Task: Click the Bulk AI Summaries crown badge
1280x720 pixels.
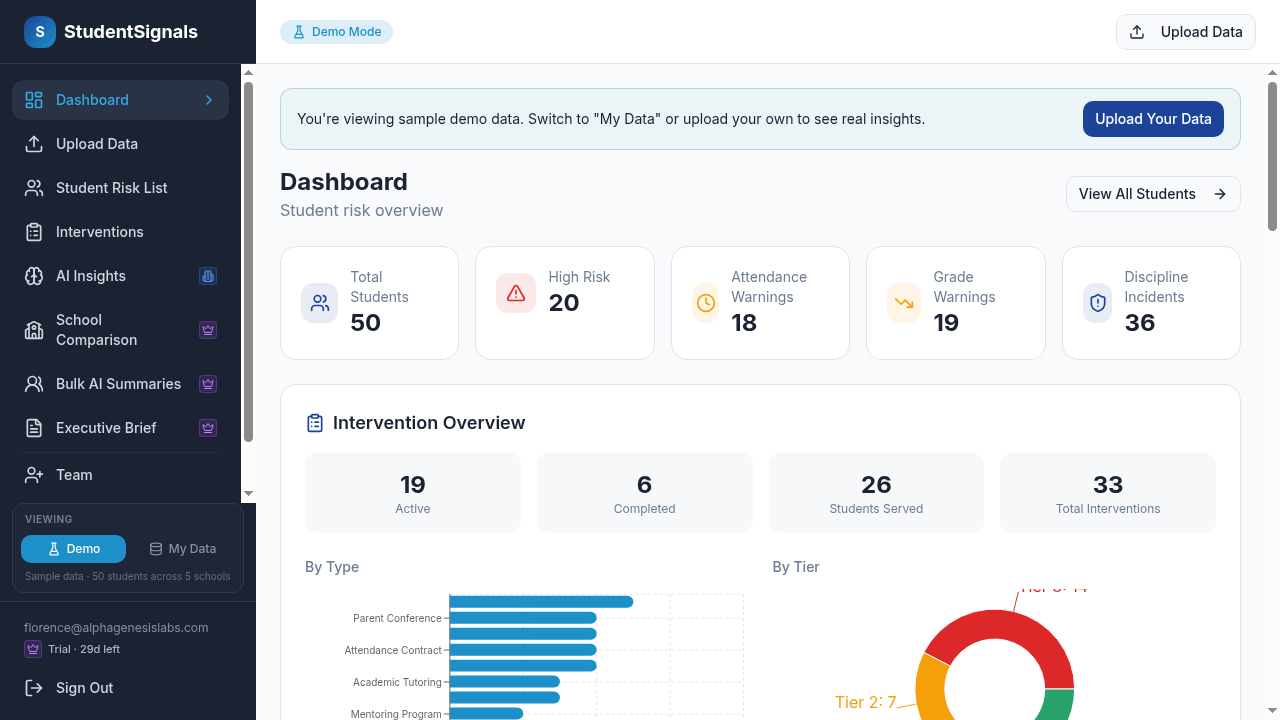Action: [208, 384]
